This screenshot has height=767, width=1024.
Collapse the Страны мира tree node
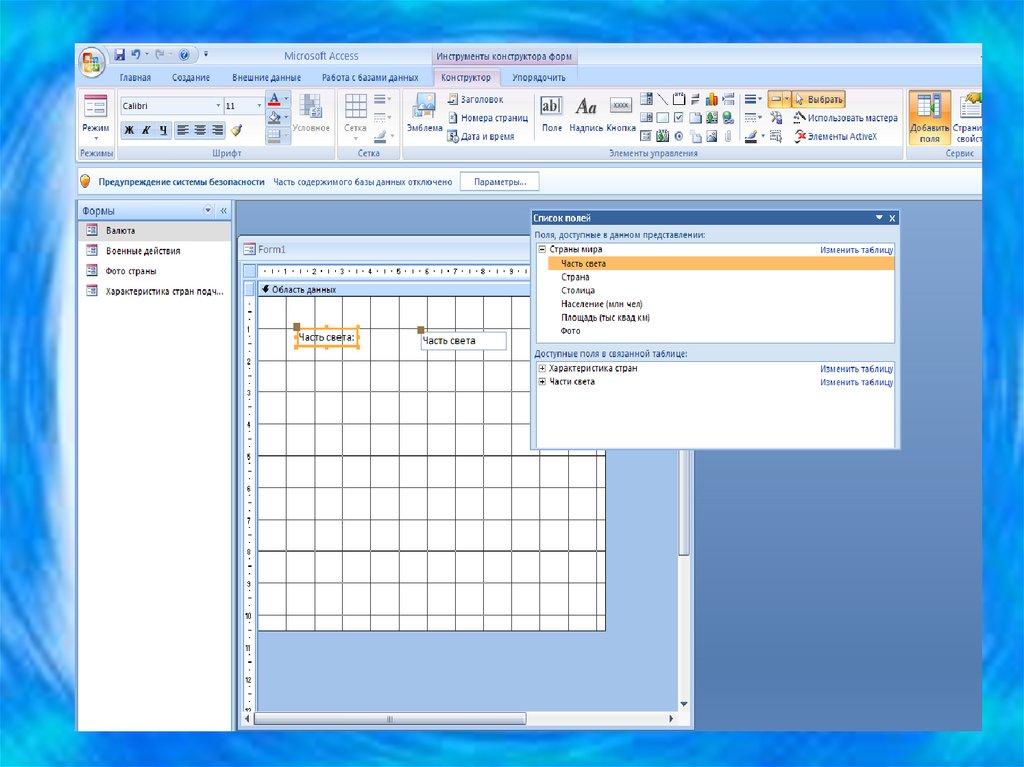pyautogui.click(x=541, y=249)
